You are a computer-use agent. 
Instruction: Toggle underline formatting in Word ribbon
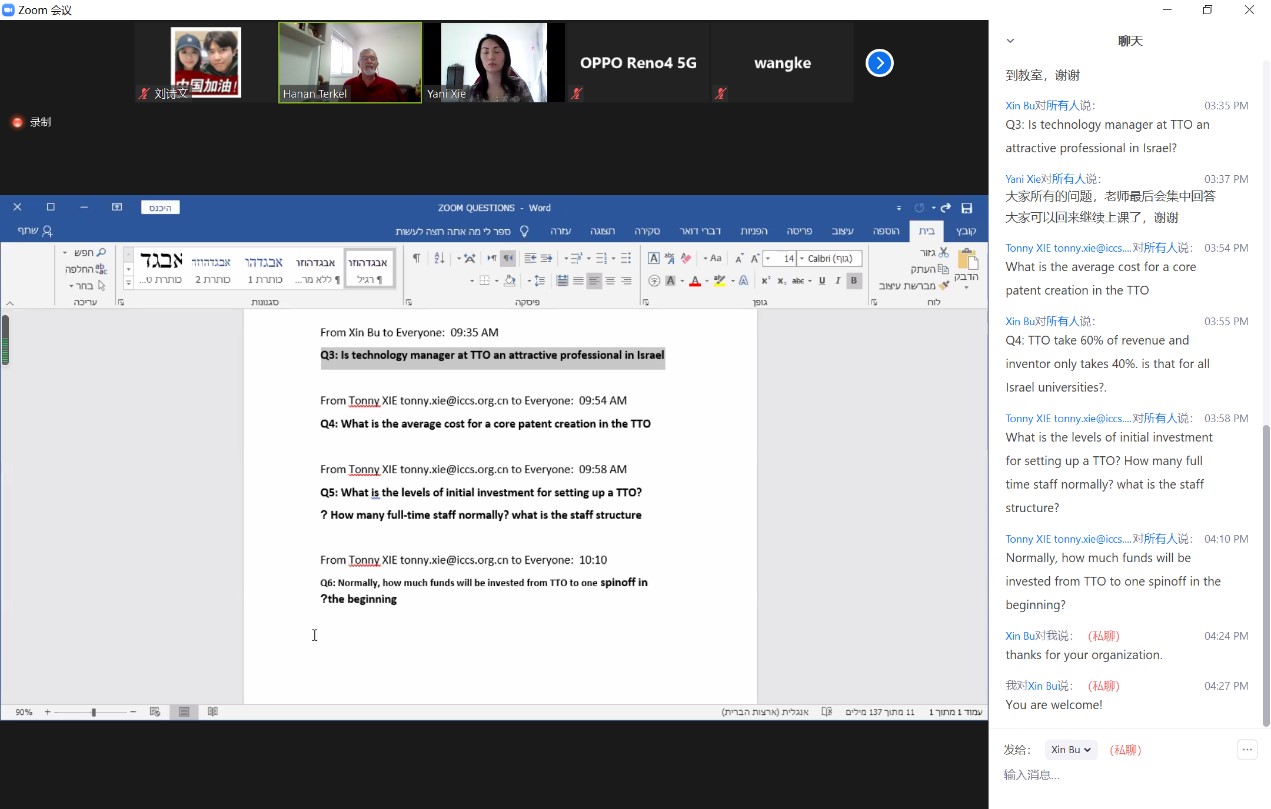[822, 281]
